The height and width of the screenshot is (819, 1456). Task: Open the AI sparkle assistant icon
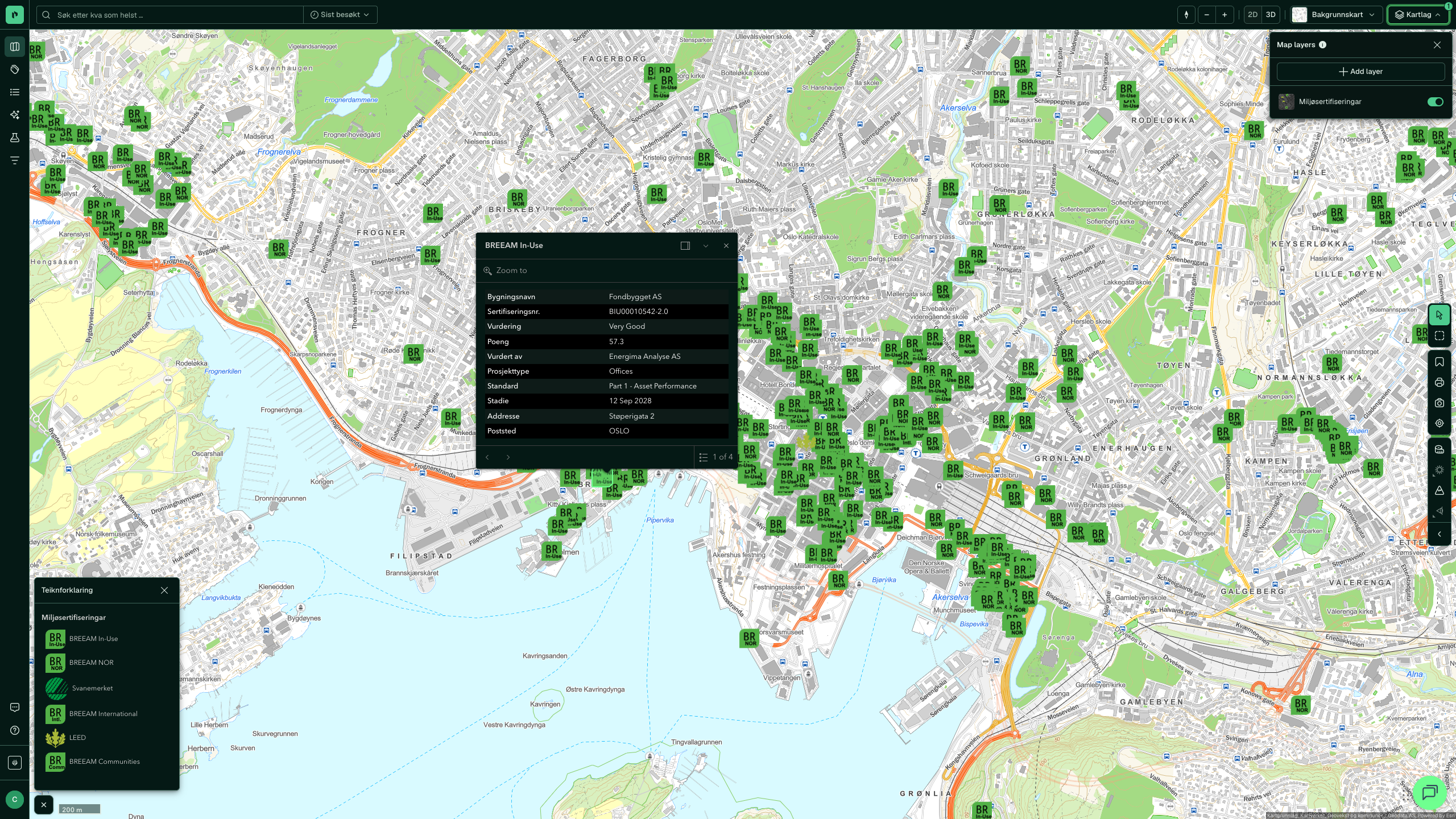[15, 115]
